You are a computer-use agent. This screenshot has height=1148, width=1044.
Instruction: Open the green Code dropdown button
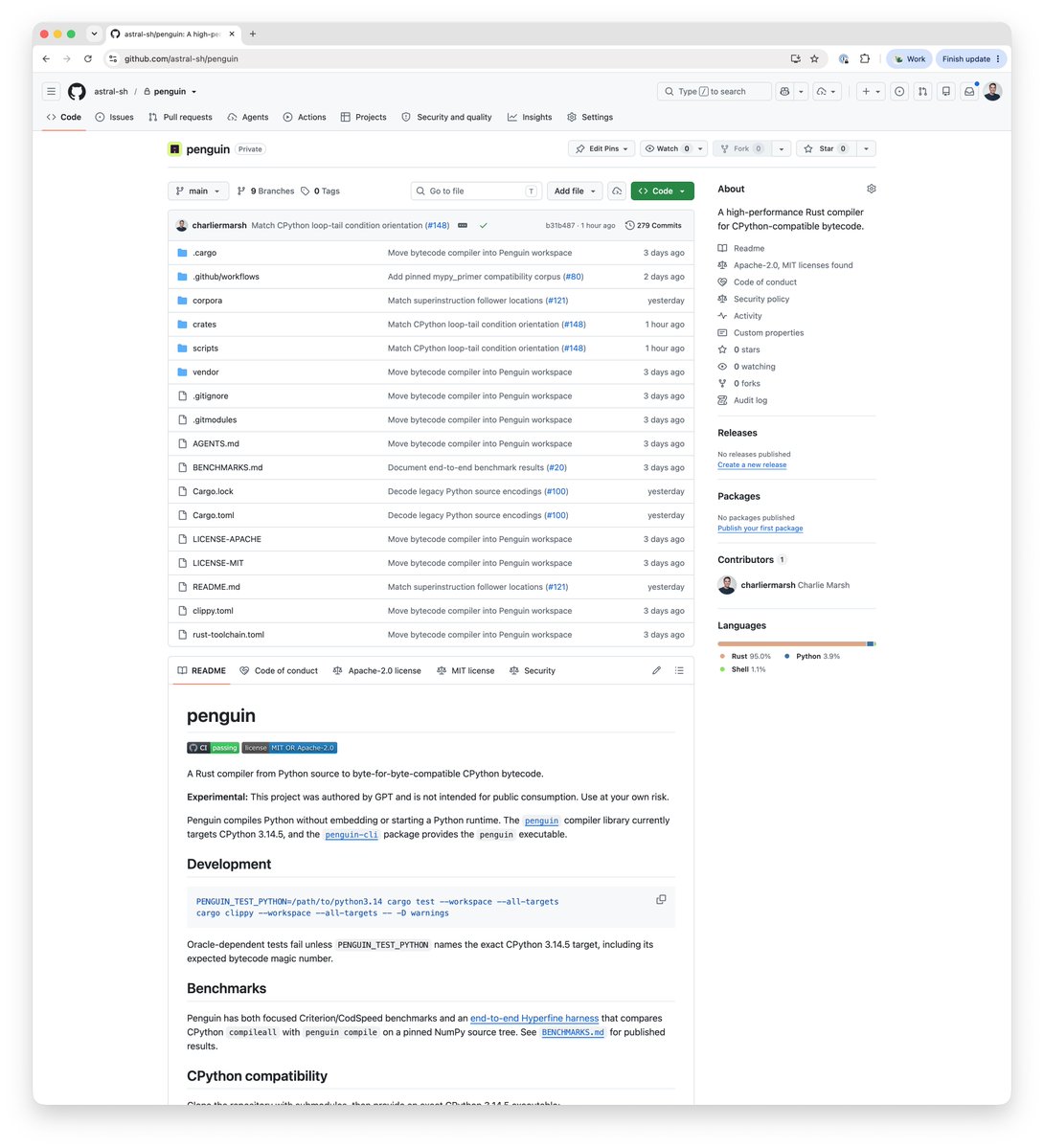point(662,191)
